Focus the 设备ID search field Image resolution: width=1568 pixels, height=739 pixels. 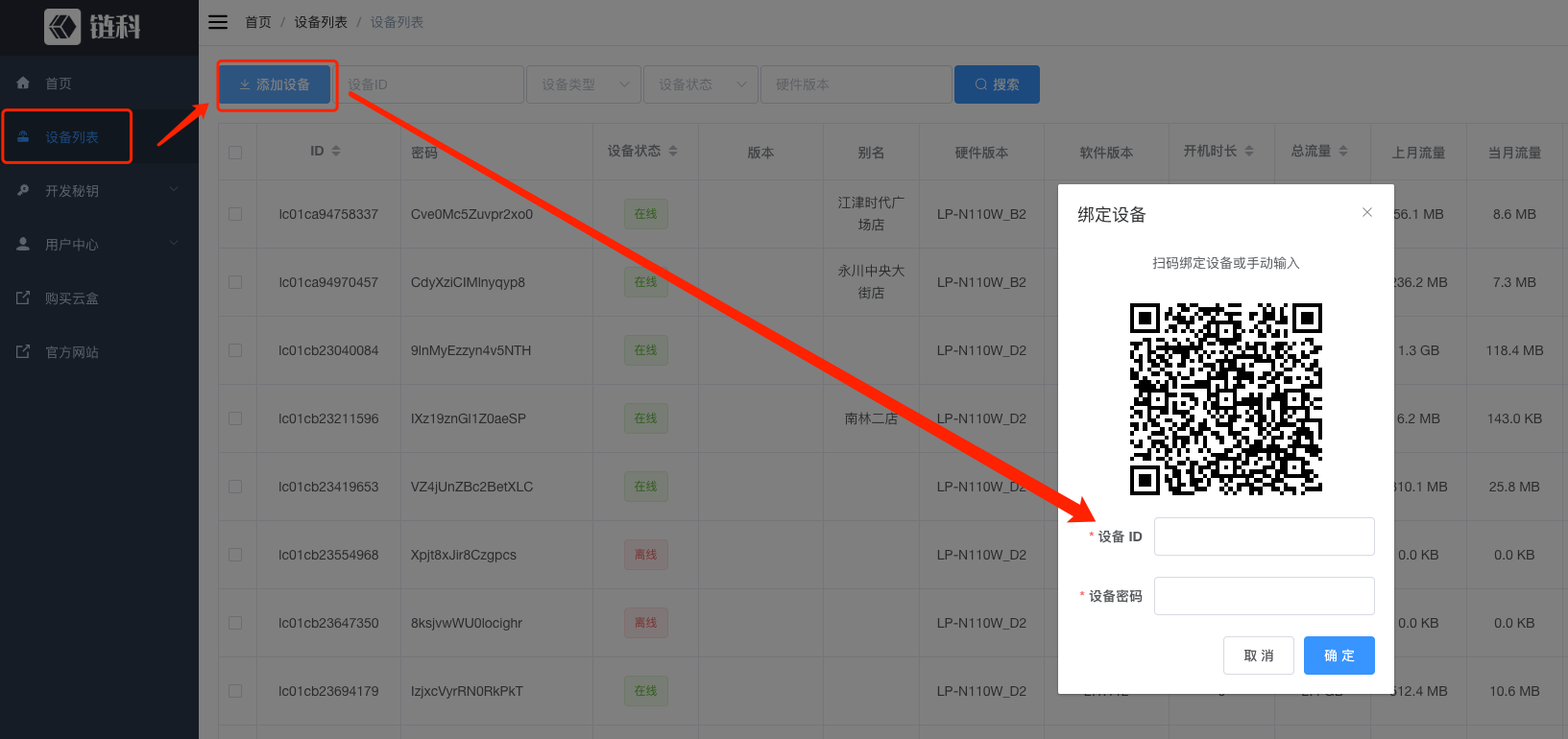pyautogui.click(x=428, y=84)
